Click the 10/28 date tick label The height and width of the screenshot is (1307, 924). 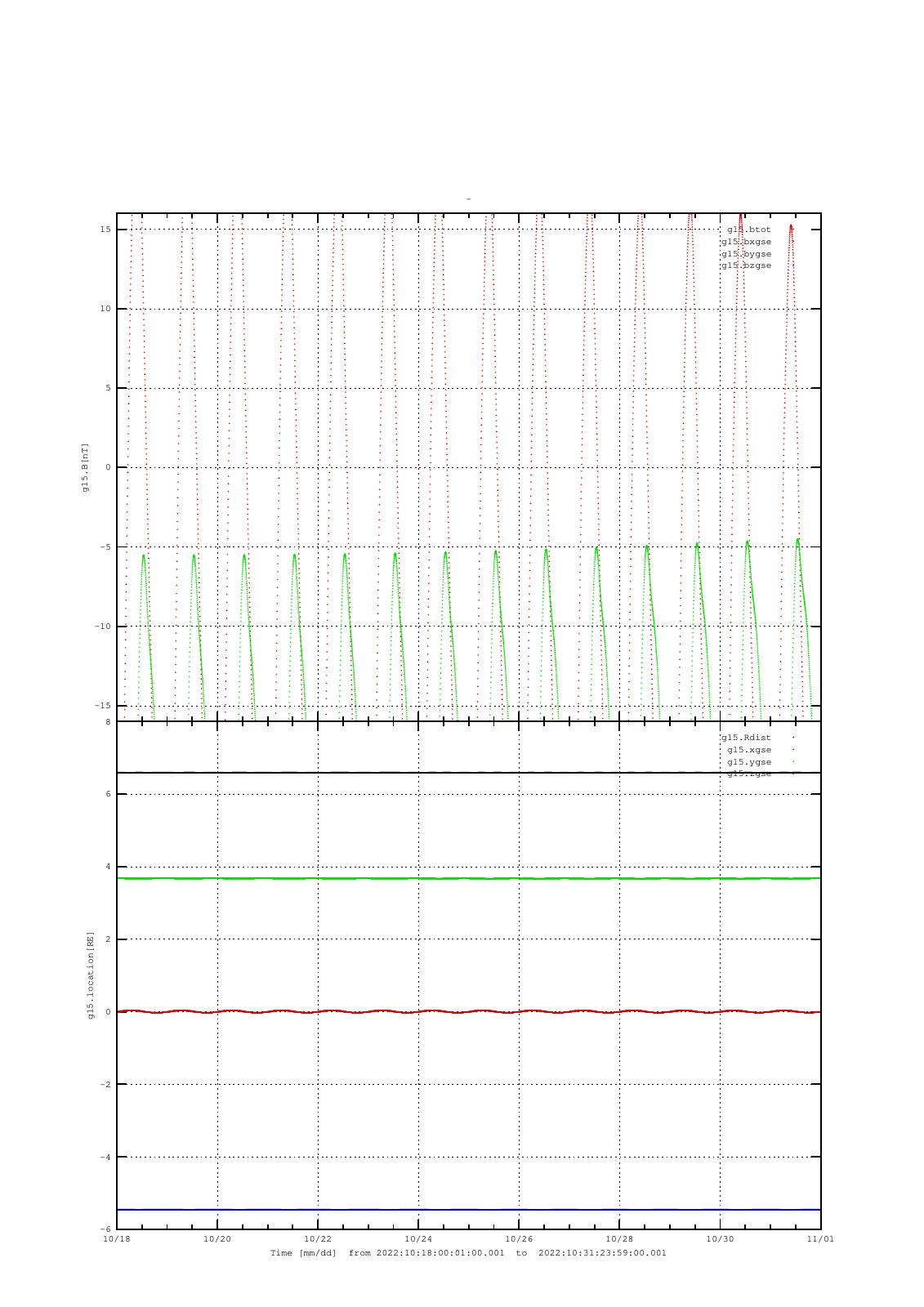click(x=619, y=1238)
